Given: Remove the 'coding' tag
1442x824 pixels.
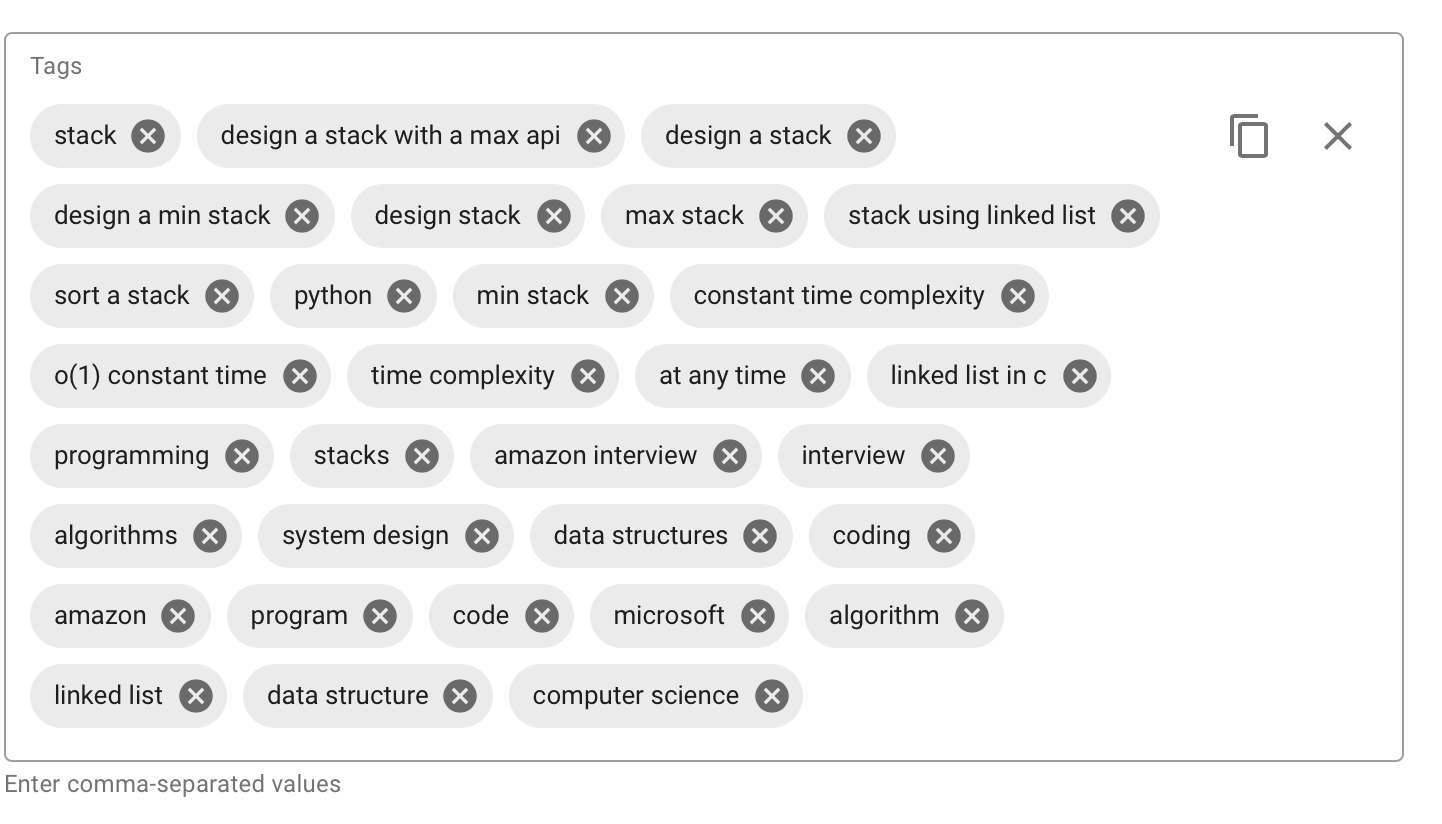Looking at the screenshot, I should point(944,536).
